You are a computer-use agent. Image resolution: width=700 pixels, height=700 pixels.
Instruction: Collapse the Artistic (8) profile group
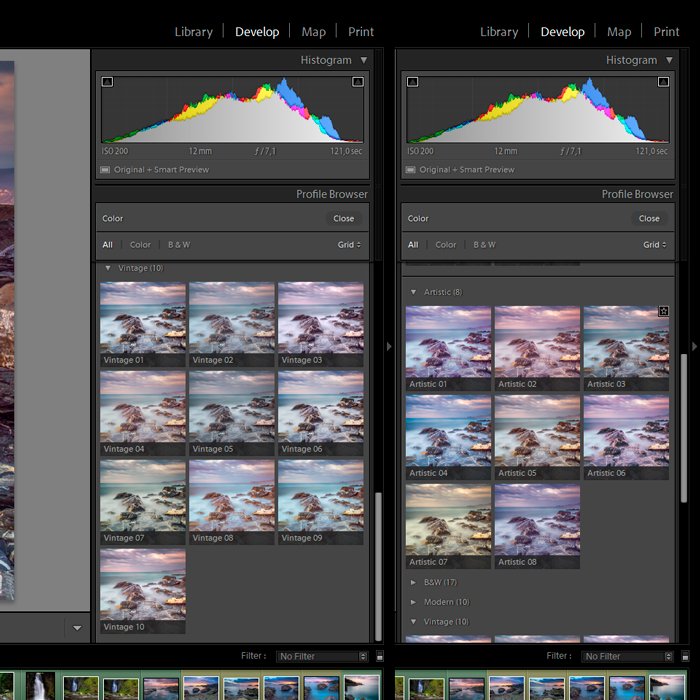(413, 292)
